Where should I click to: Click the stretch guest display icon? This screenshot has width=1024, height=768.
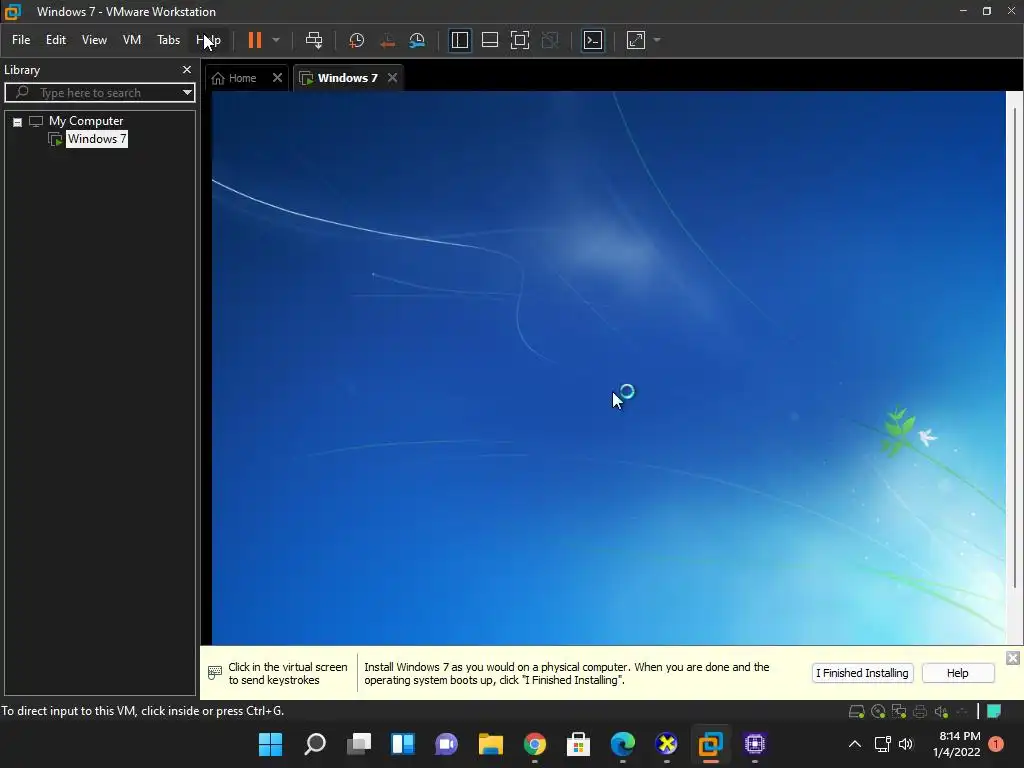[636, 40]
